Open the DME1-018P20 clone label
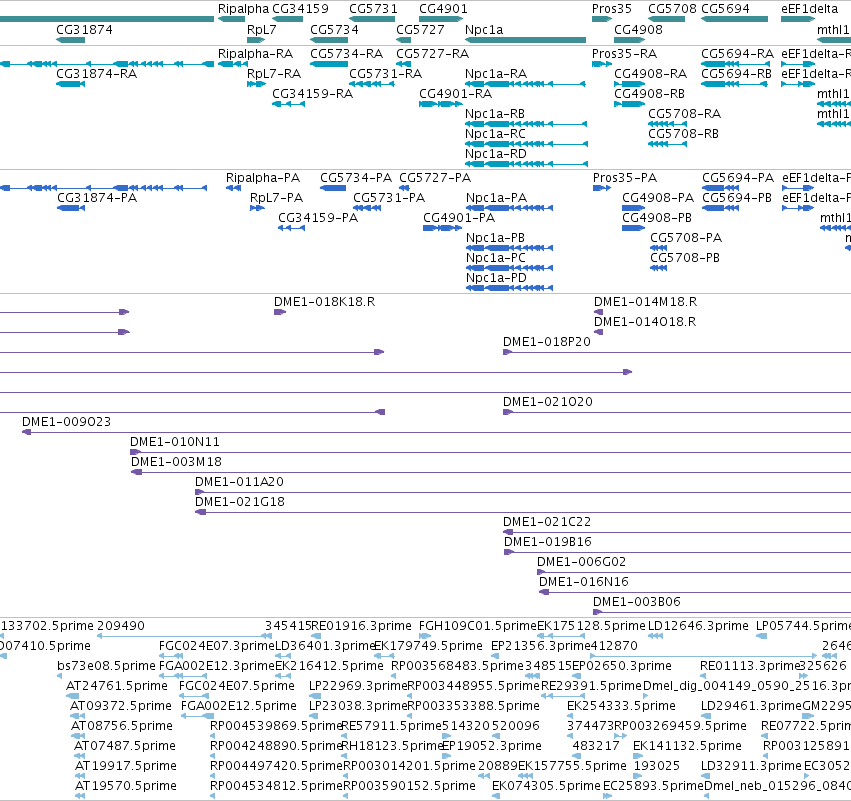The width and height of the screenshot is (851, 801). (x=547, y=342)
